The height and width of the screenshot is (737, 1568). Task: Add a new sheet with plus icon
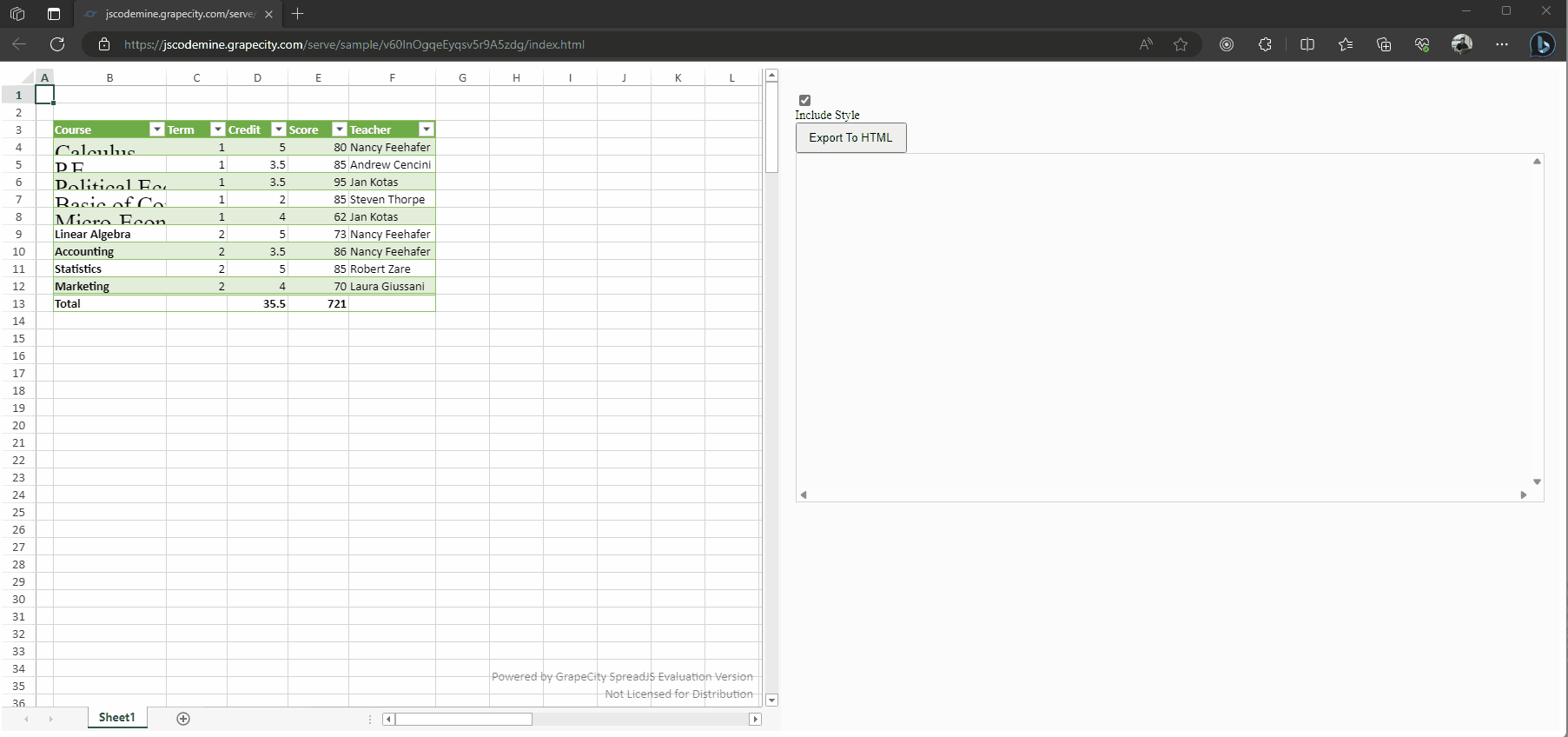click(x=183, y=718)
